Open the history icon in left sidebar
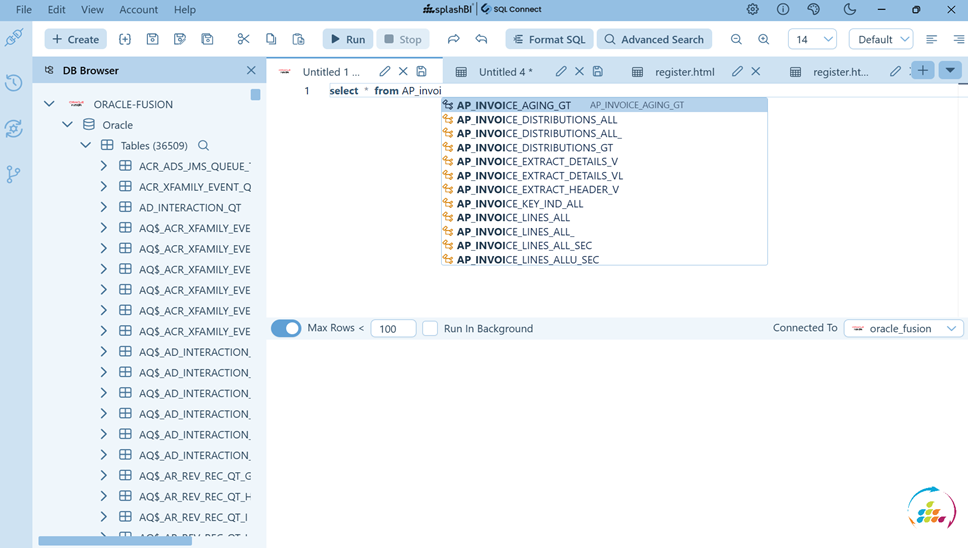Viewport: 968px width, 548px height. [x=14, y=83]
